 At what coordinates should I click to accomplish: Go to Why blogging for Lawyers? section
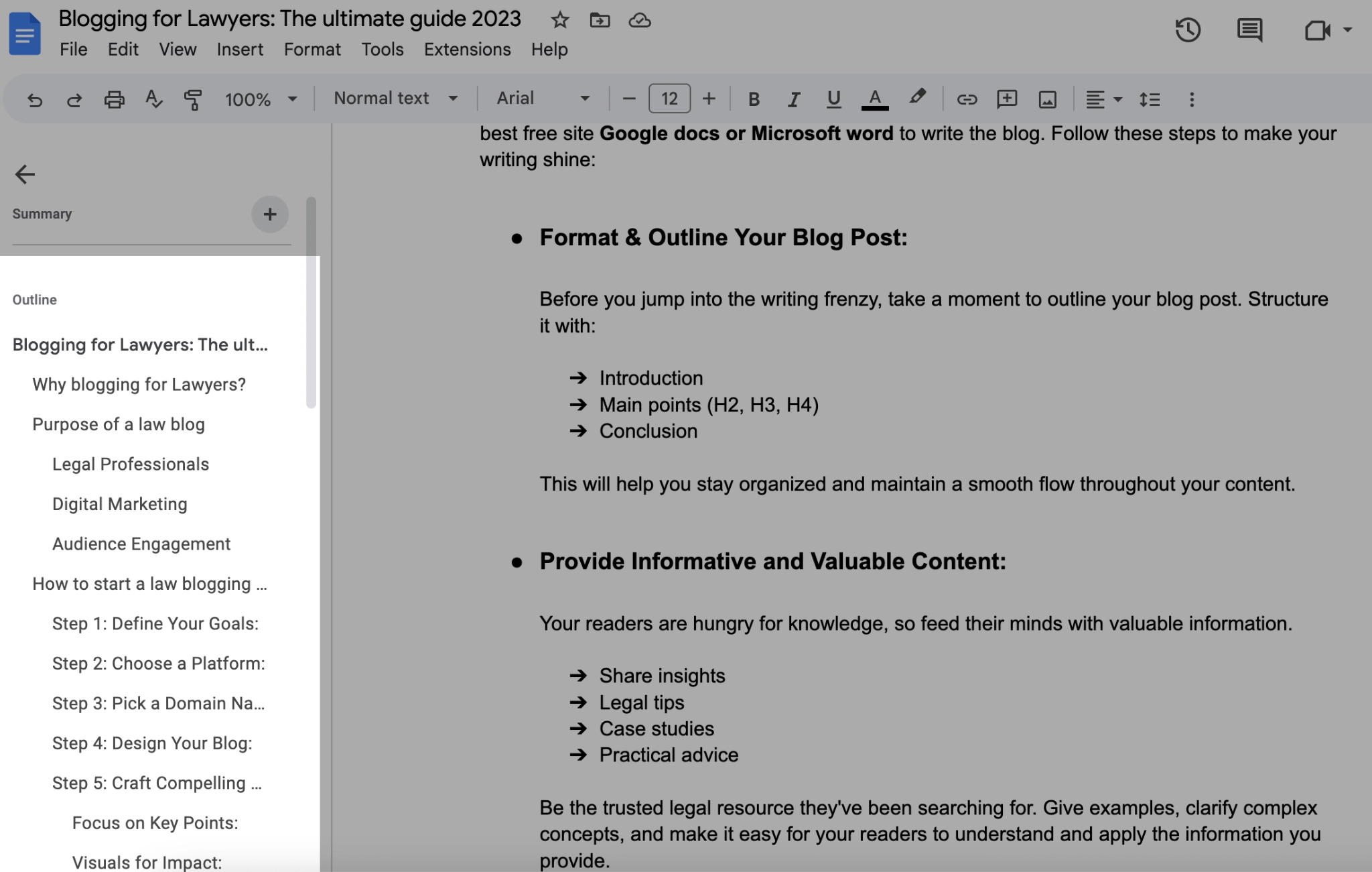click(139, 385)
